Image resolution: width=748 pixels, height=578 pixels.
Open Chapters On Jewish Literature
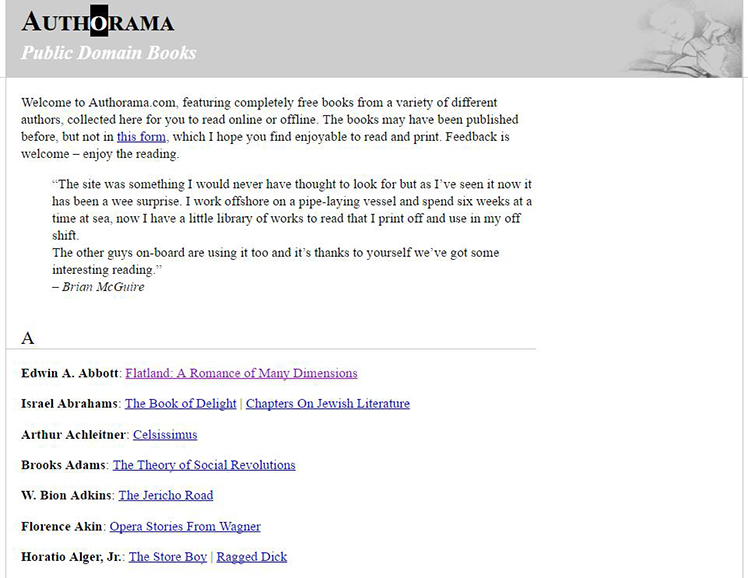[x=328, y=404]
